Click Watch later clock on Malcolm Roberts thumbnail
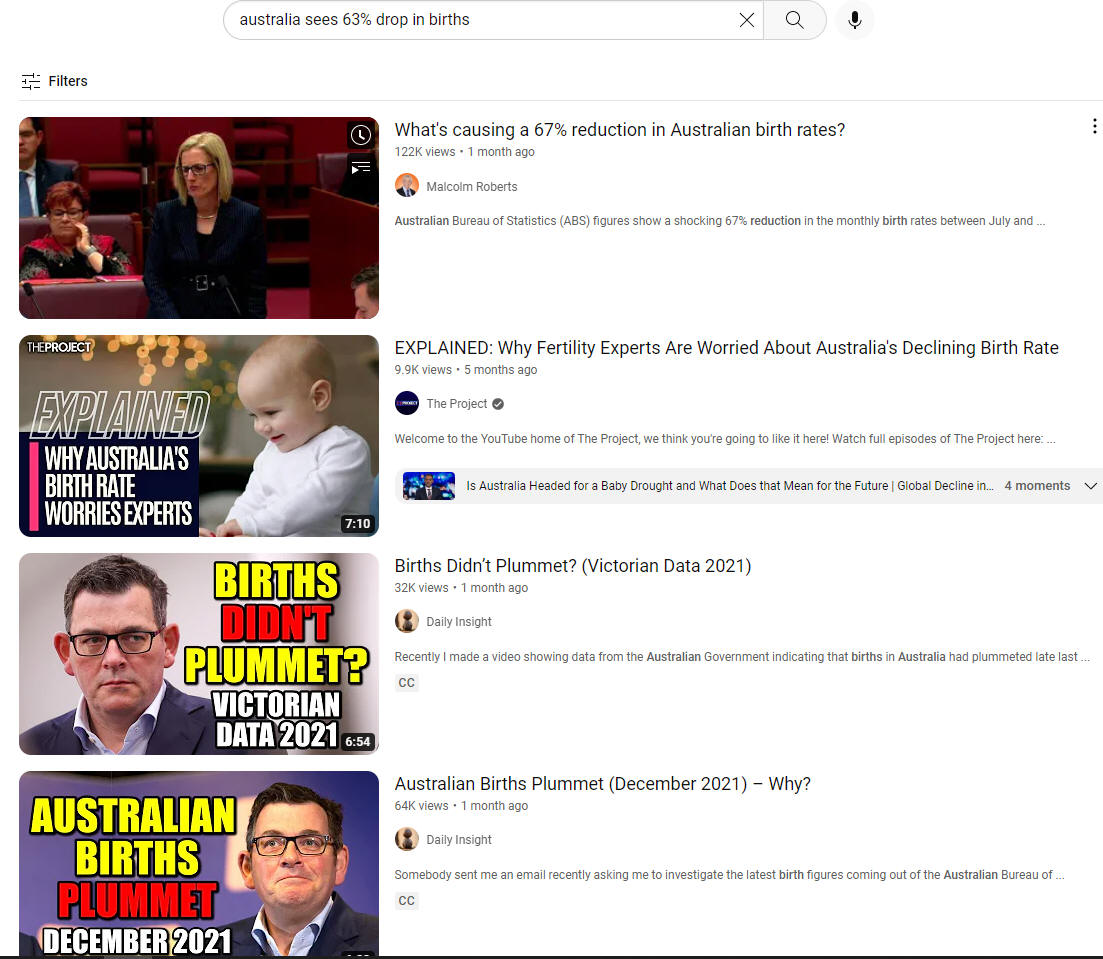The width and height of the screenshot is (1103, 959). (361, 134)
